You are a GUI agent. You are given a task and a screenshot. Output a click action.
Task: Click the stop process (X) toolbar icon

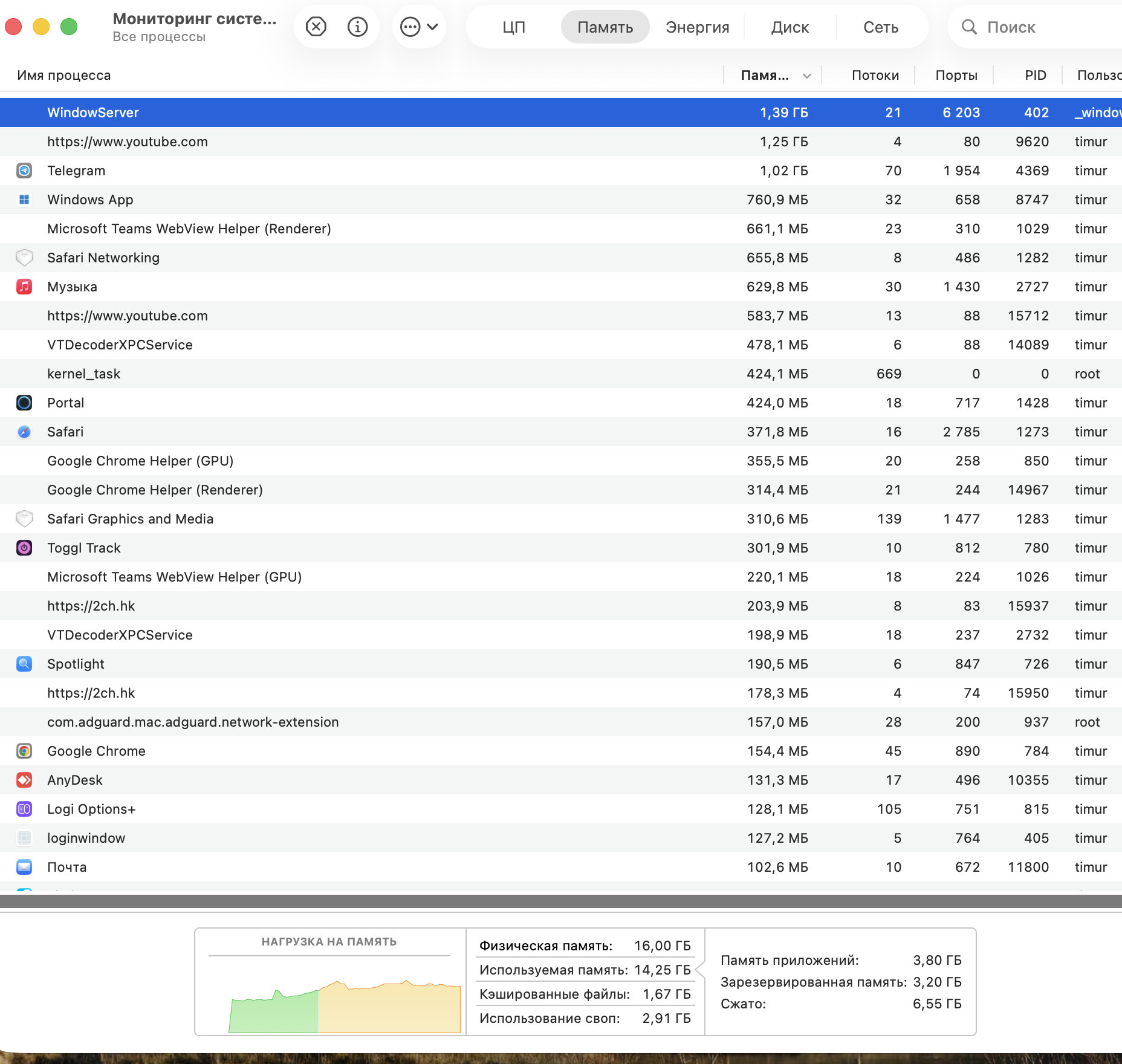pos(316,27)
